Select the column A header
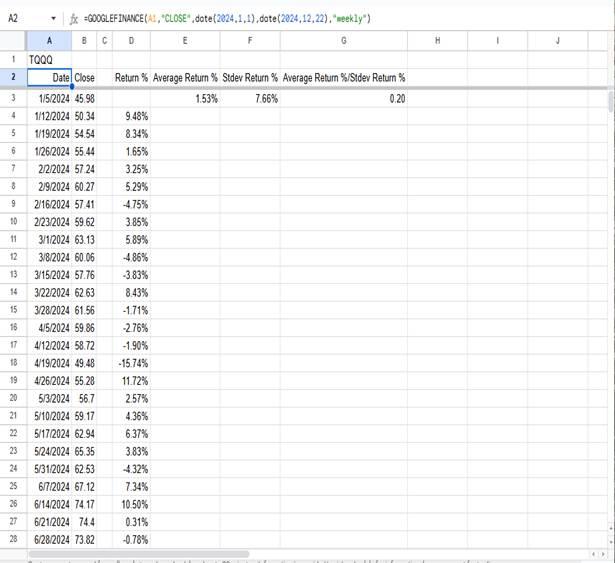The width and height of the screenshot is (615, 563). [49, 40]
